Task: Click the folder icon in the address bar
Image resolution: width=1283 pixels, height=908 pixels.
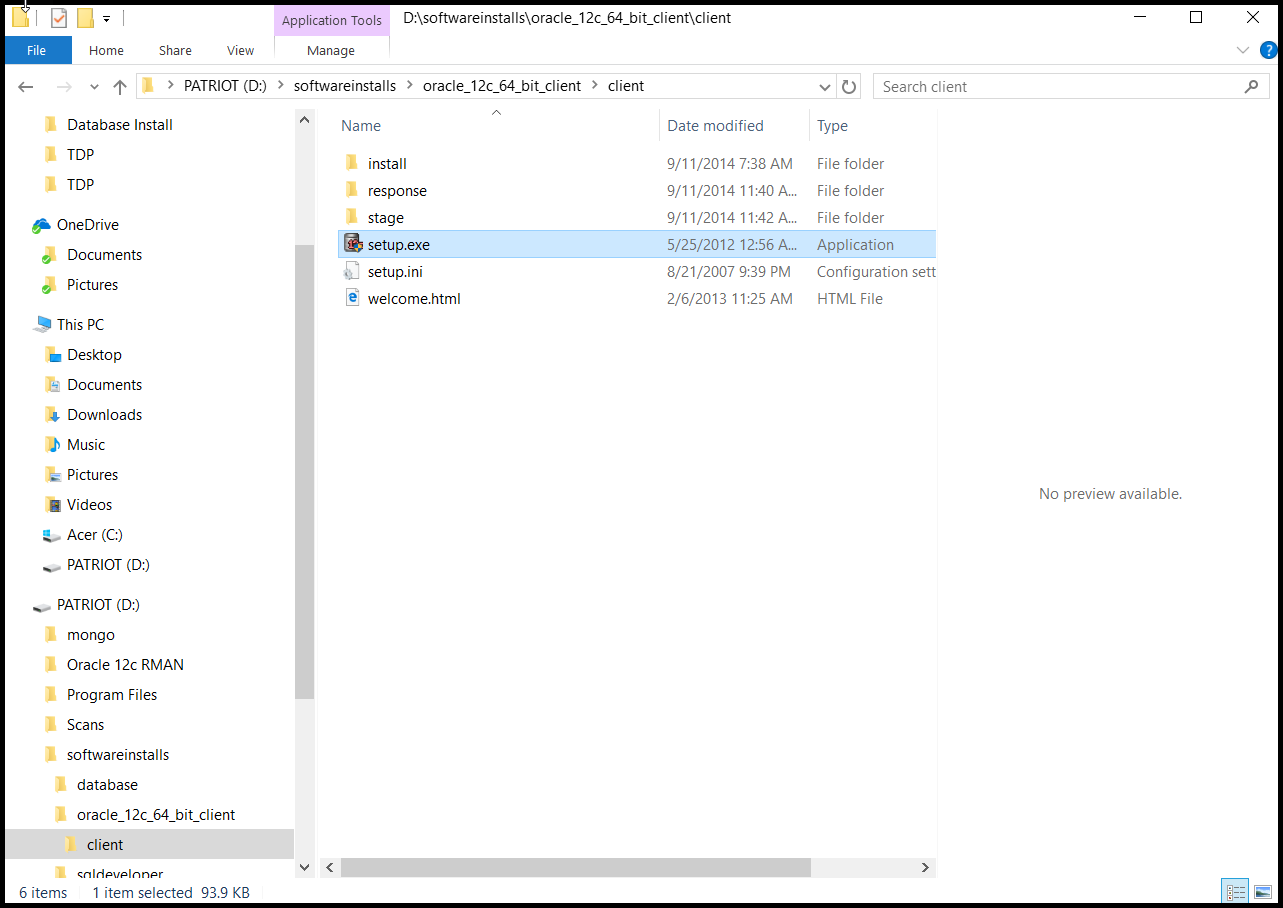Action: (148, 86)
